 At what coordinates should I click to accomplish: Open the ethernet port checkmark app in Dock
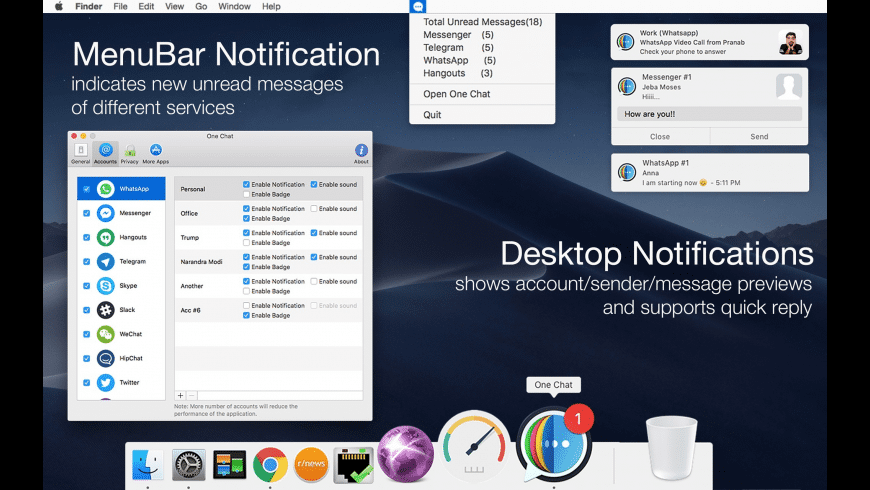[353, 464]
